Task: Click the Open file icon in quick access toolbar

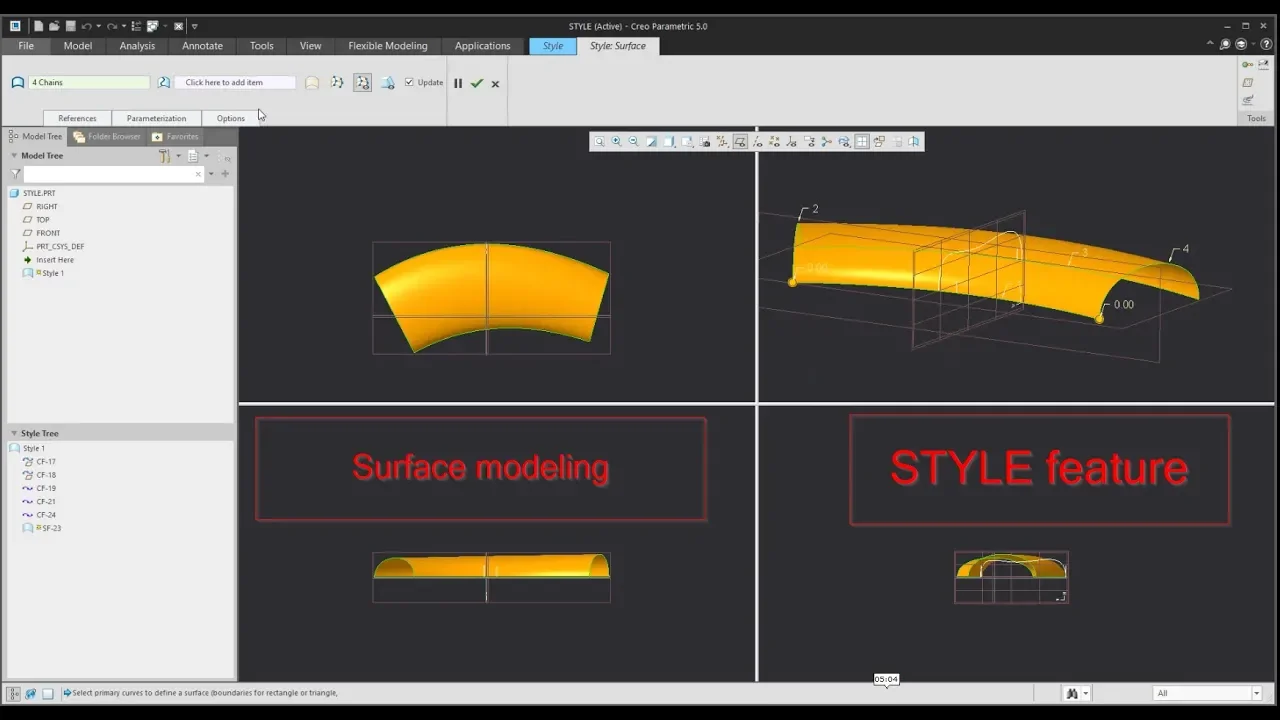Action: coord(54,26)
